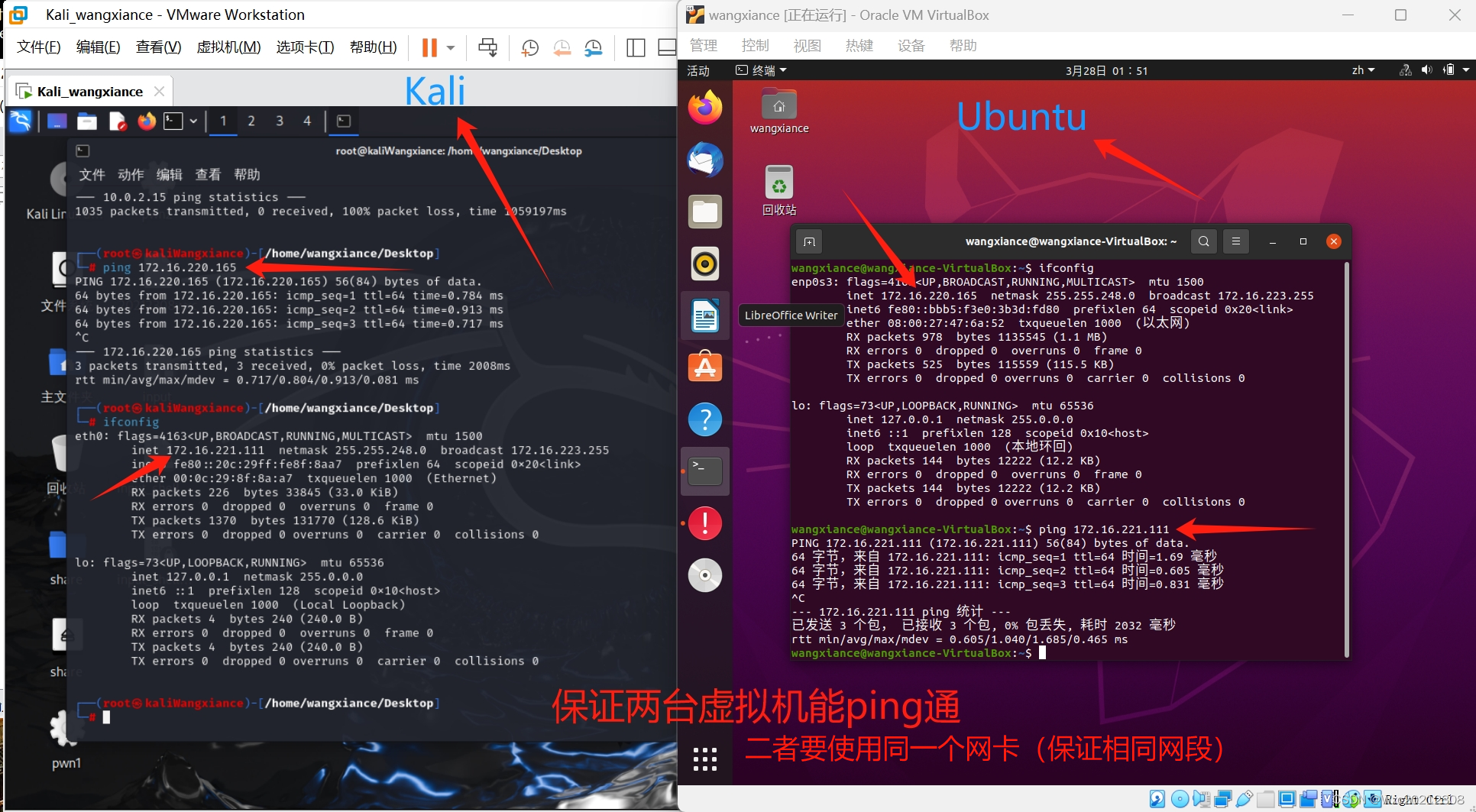The image size is (1476, 812).
Task: Launch Firefox from the Kali panel
Action: click(147, 121)
